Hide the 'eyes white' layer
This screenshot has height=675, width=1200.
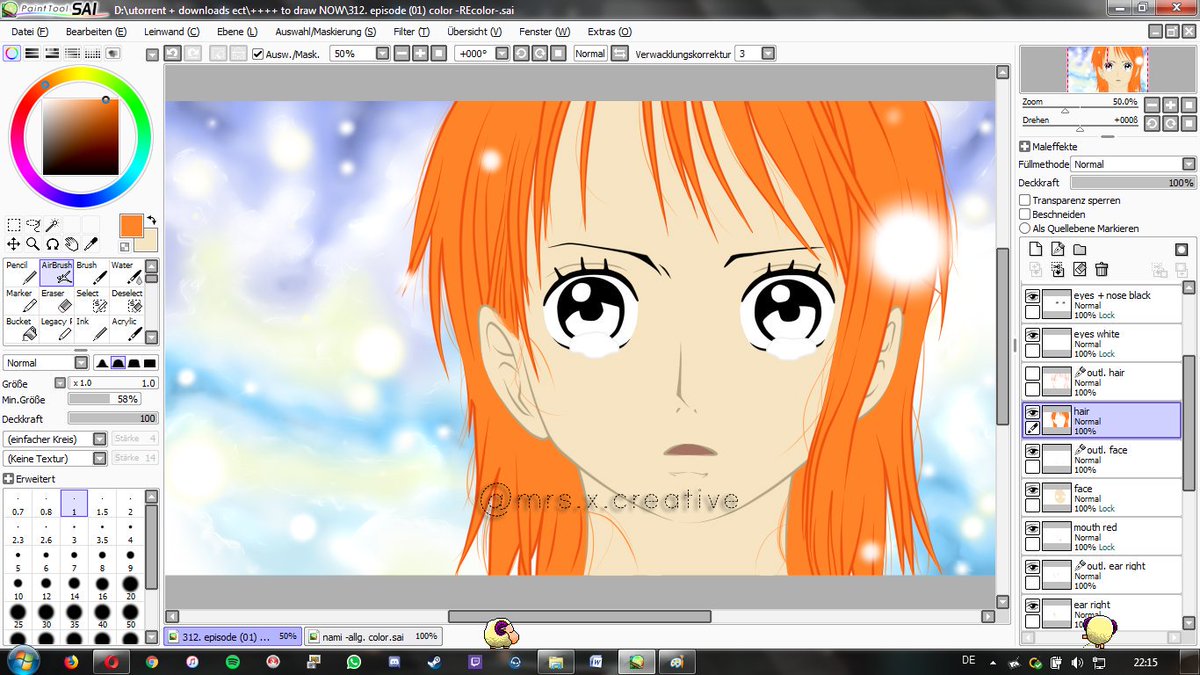click(x=1032, y=335)
